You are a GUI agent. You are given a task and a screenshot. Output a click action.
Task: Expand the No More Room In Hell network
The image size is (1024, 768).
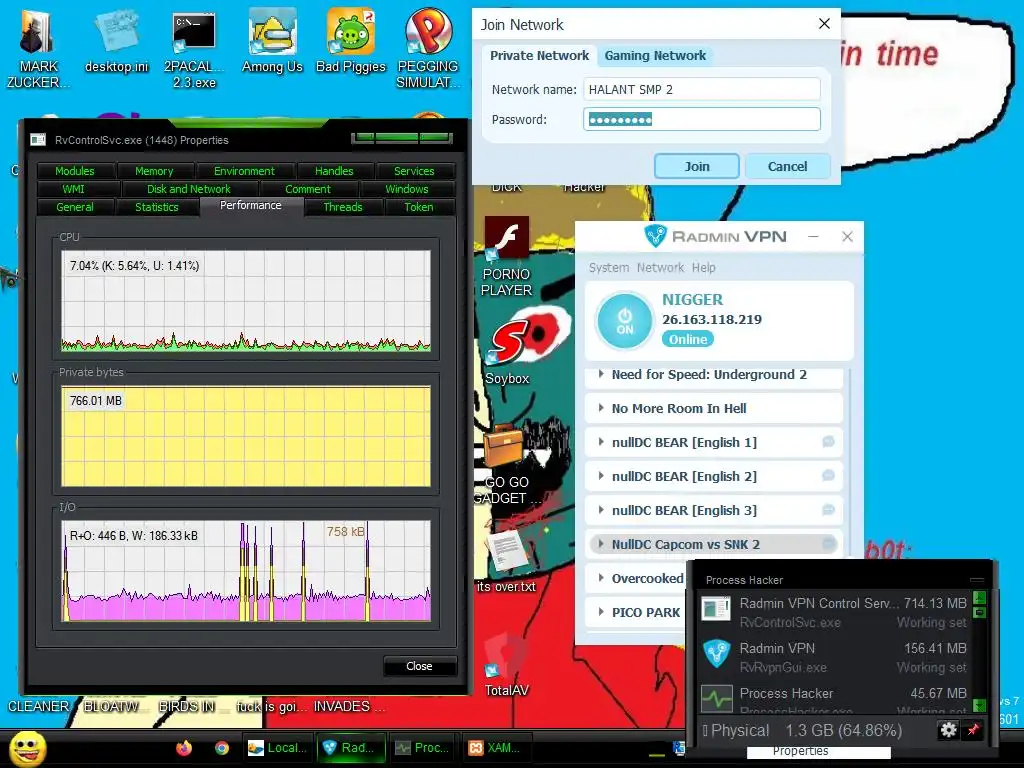tap(601, 408)
